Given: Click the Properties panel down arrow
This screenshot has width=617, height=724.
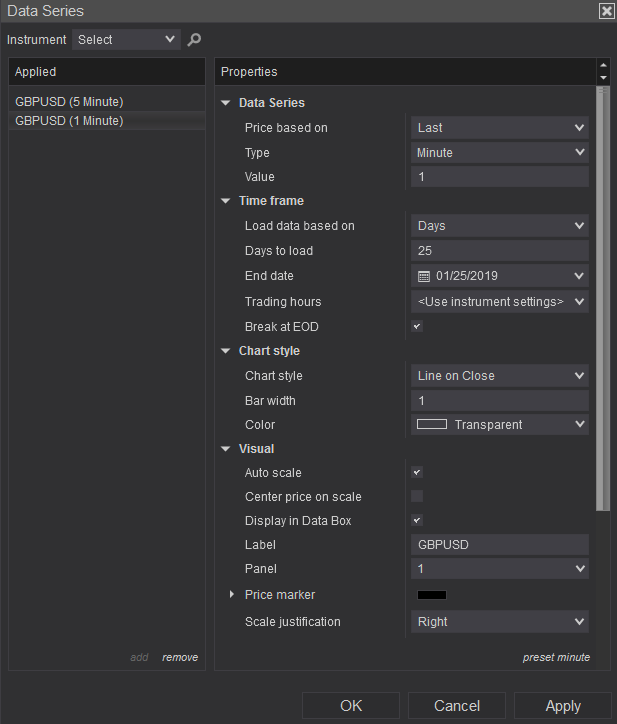Looking at the screenshot, I should pyautogui.click(x=603, y=78).
